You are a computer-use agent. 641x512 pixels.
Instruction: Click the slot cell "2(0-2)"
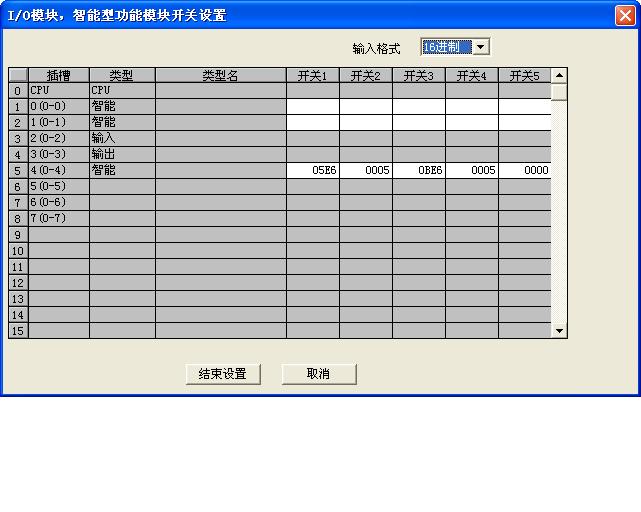click(x=59, y=139)
